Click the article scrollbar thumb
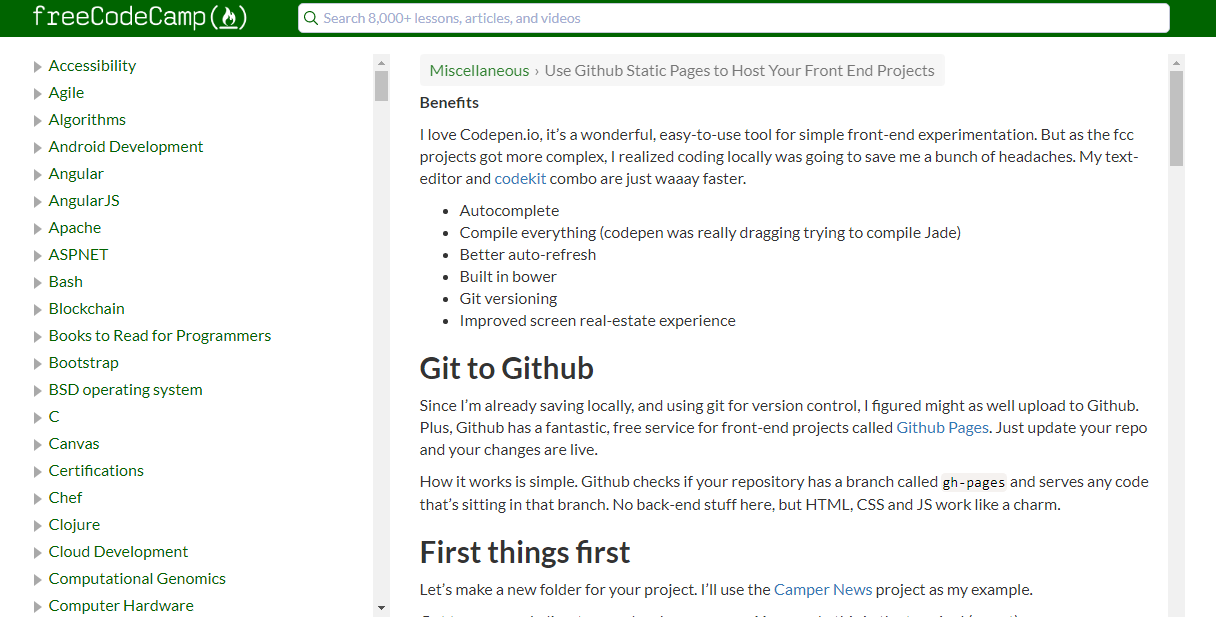The width and height of the screenshot is (1216, 617). coord(1176,118)
